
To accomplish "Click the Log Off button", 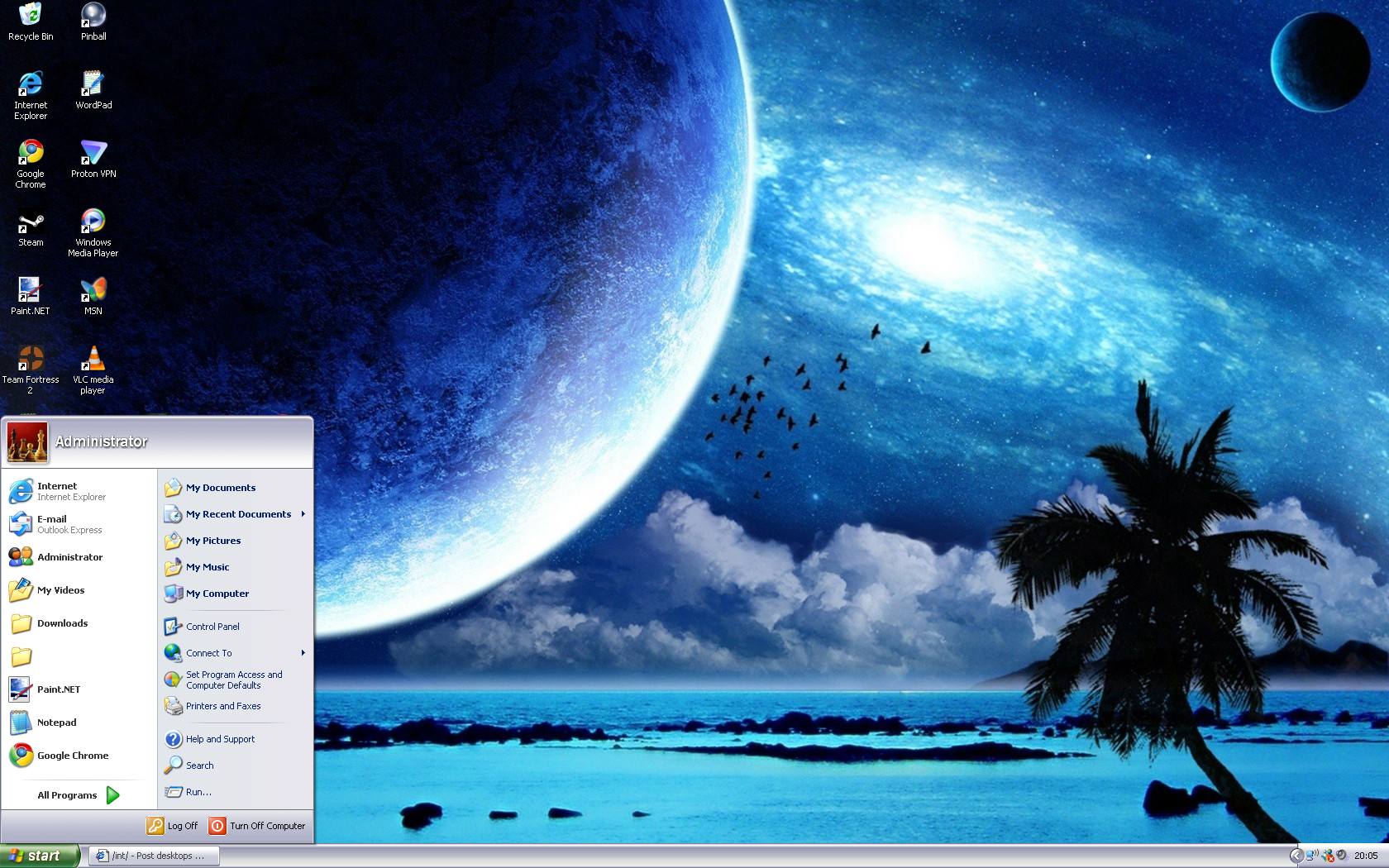I will pos(173,826).
